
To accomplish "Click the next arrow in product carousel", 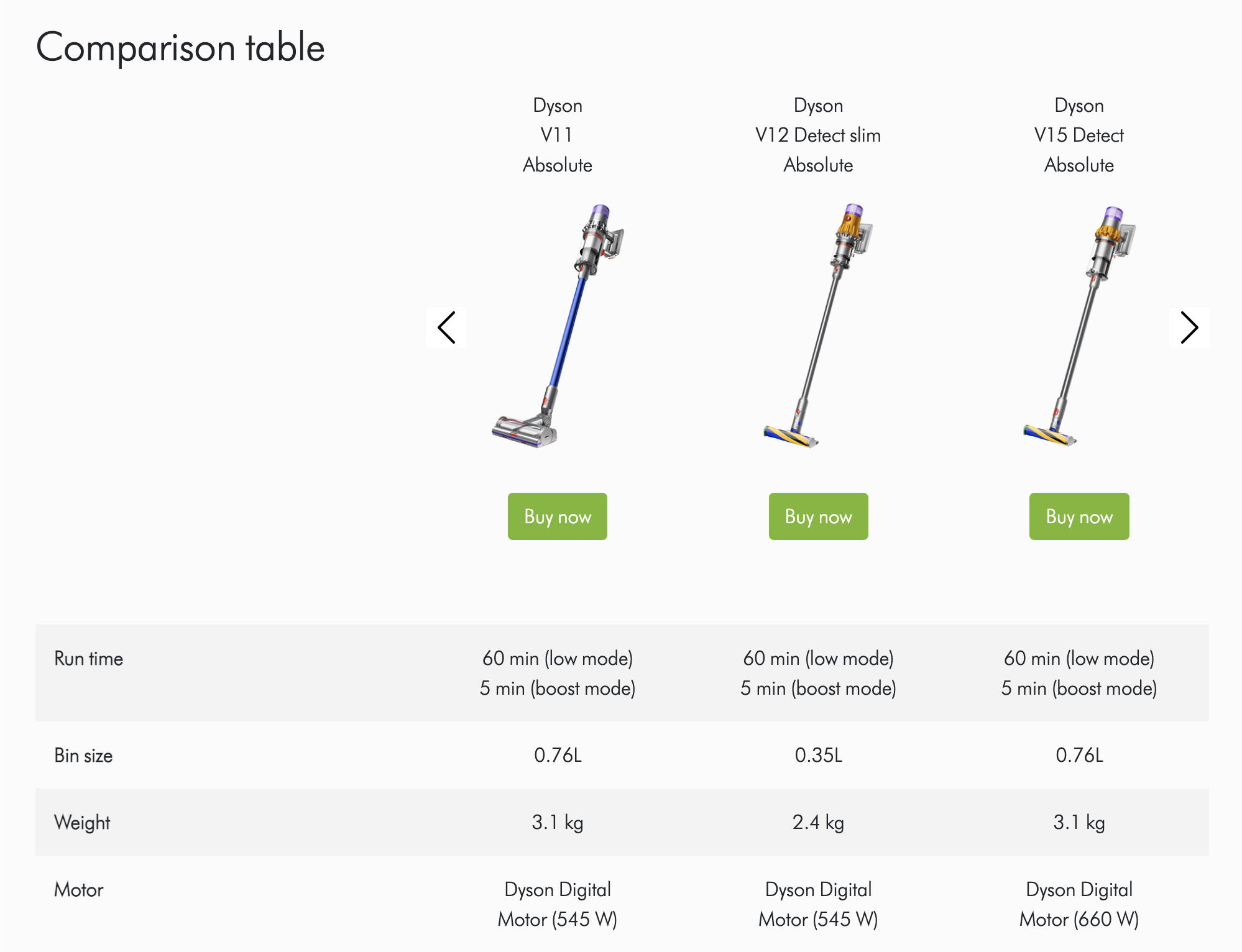I will click(x=1189, y=327).
